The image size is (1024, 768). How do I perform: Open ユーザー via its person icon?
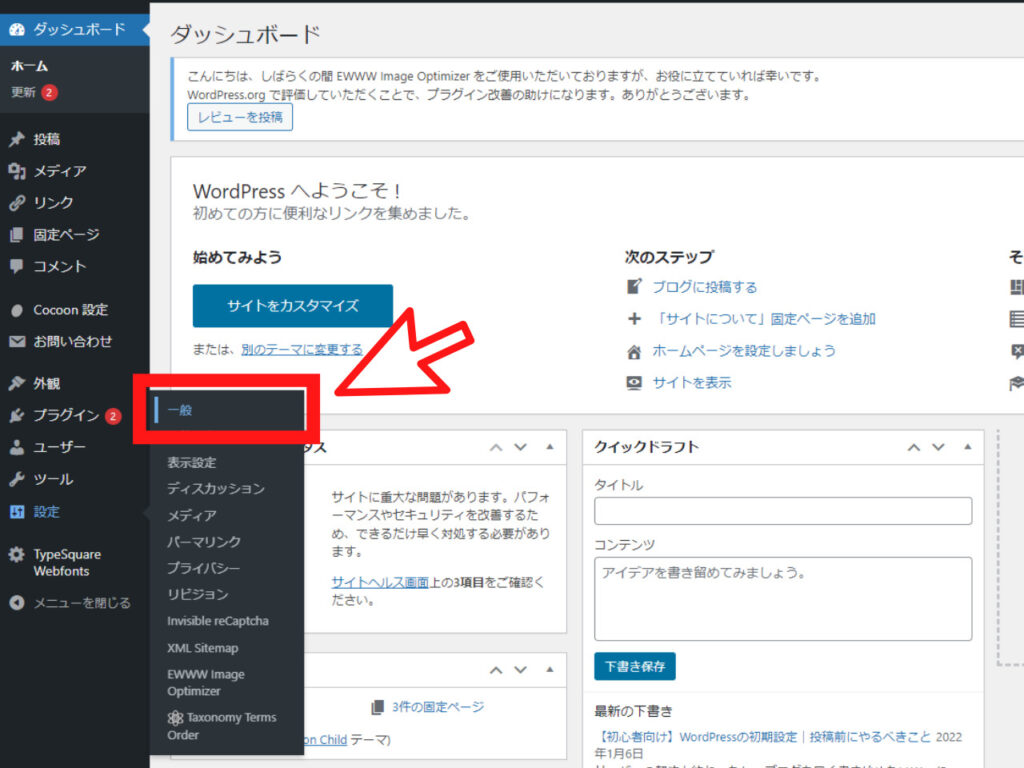pos(17,447)
